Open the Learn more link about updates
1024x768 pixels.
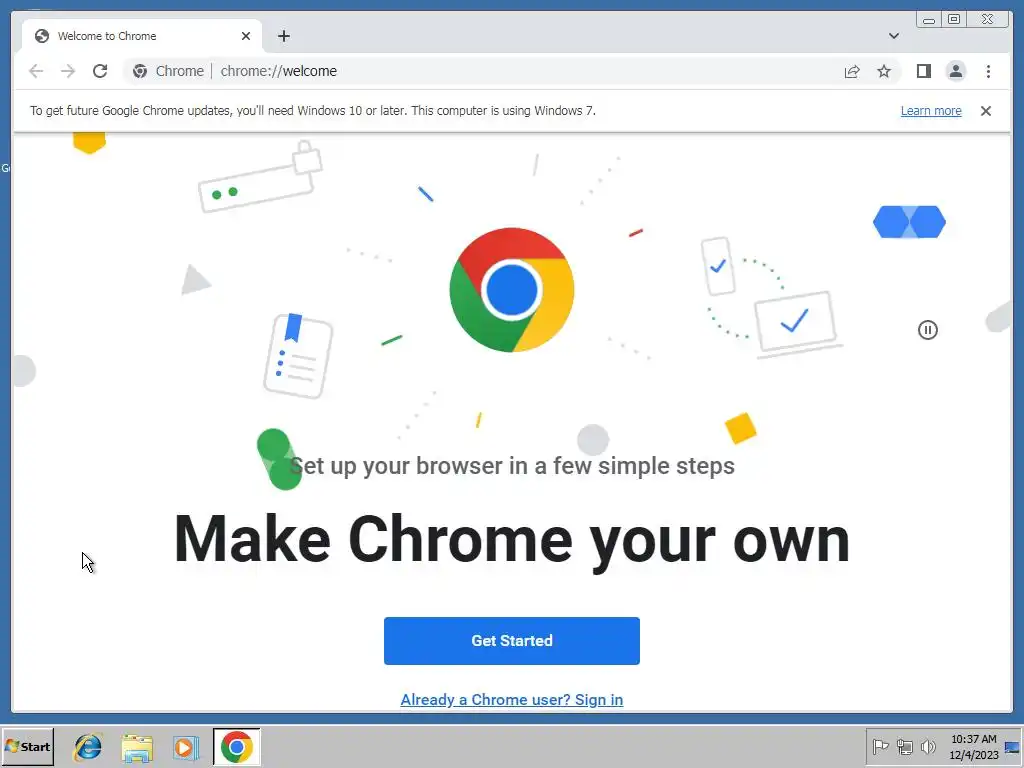pos(931,110)
